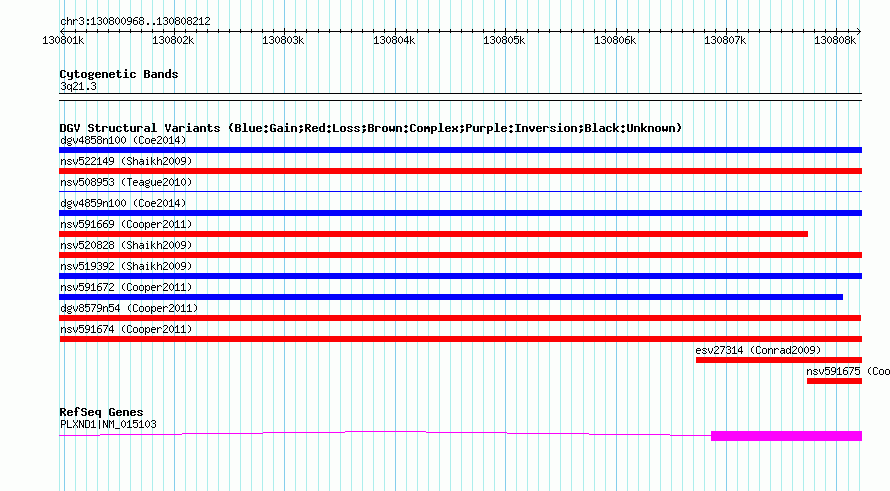Click the red nsv520828 variant bar
The height and width of the screenshot is (491, 890).
pos(460,255)
